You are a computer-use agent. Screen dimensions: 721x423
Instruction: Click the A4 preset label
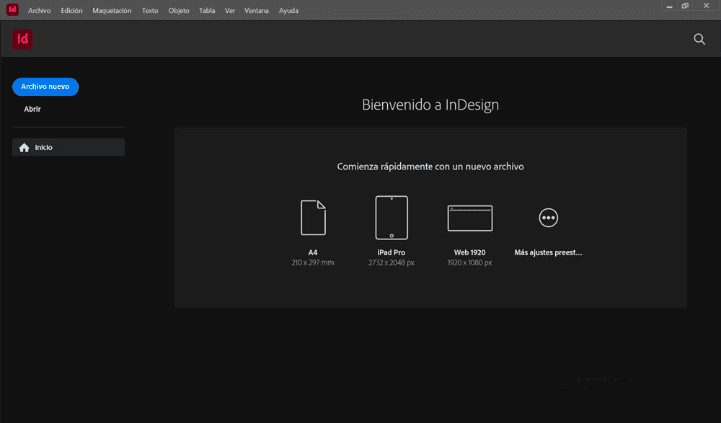click(x=313, y=252)
